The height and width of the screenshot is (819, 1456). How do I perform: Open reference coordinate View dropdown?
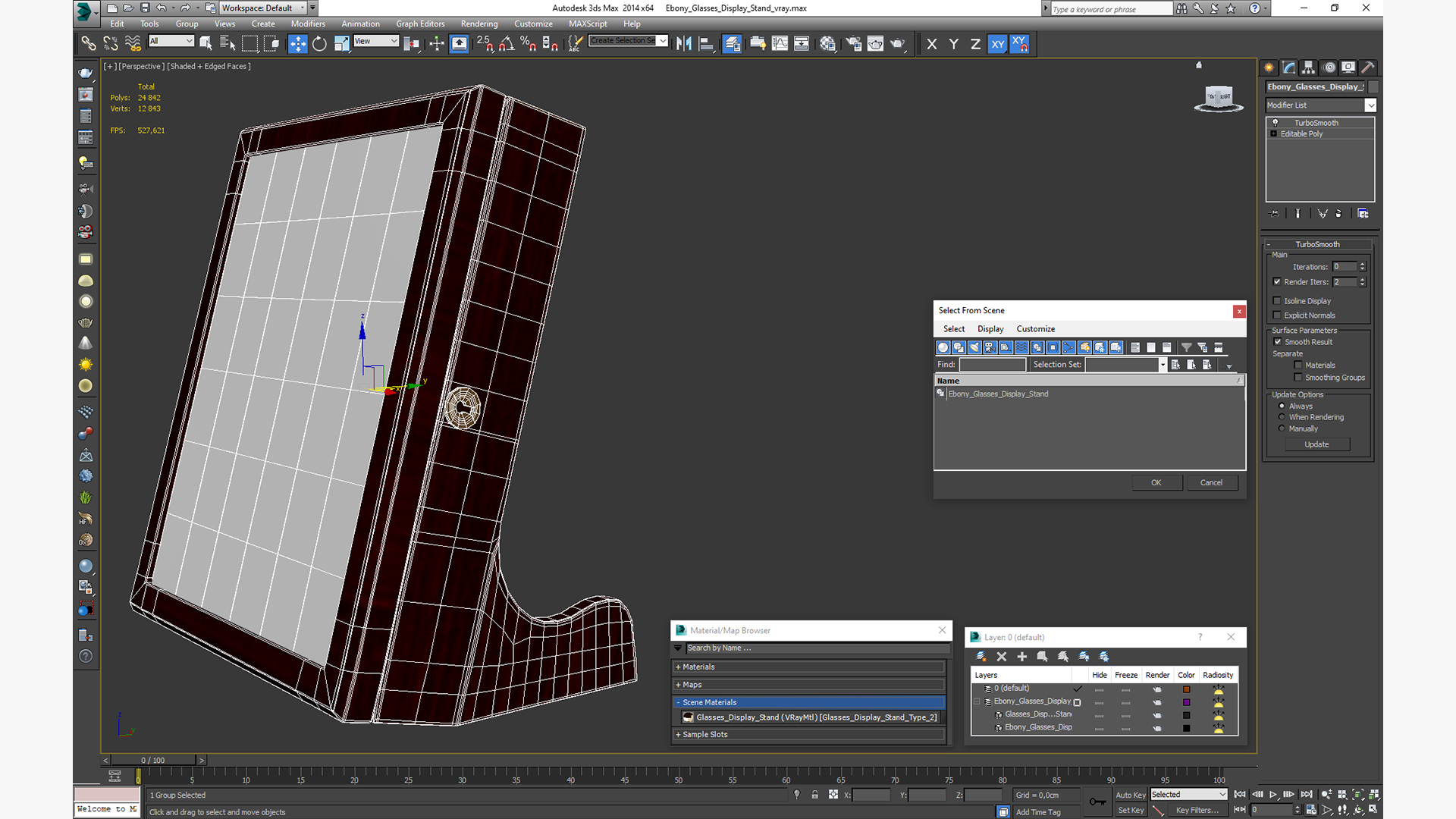pos(375,41)
